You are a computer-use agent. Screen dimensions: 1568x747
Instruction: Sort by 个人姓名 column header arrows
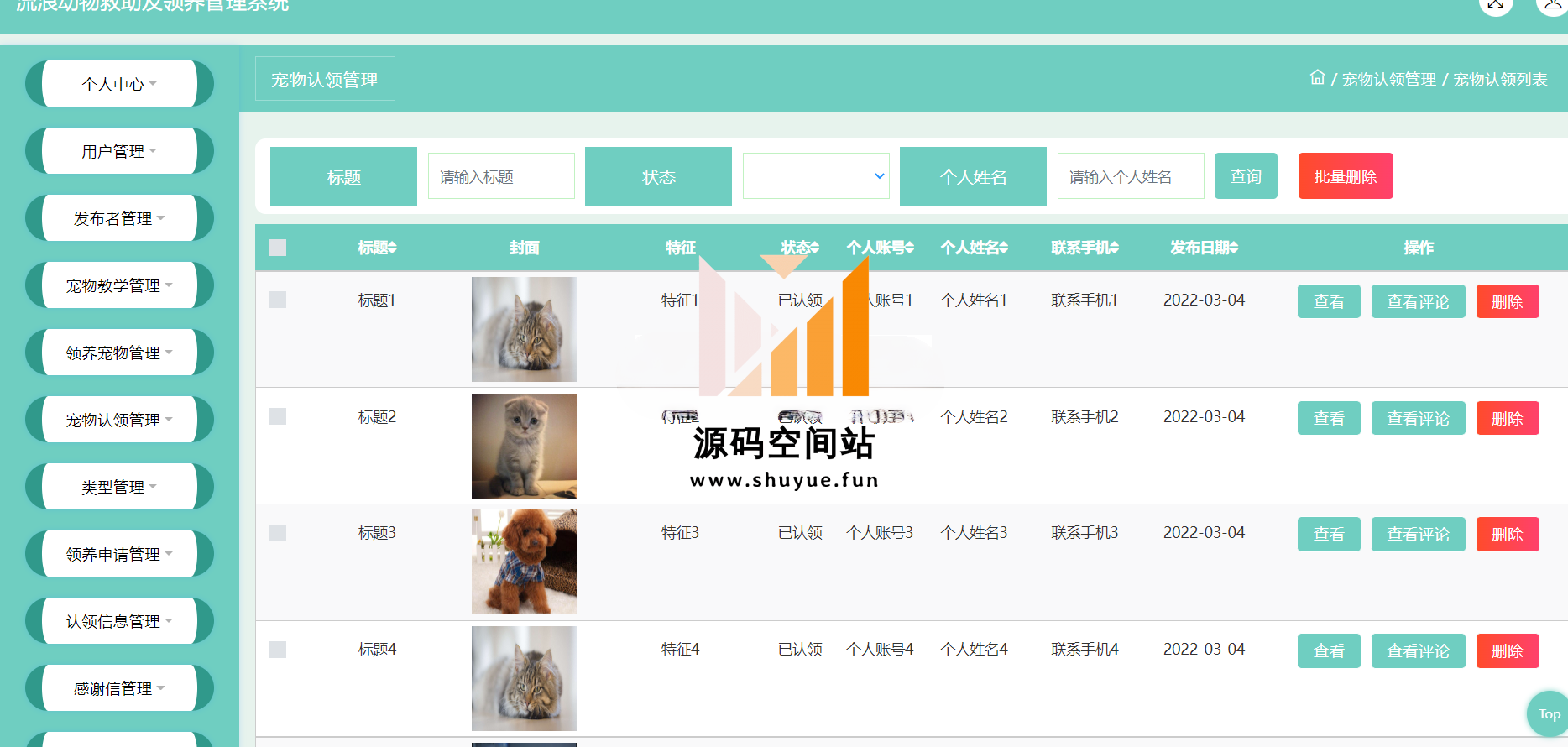(1003, 248)
